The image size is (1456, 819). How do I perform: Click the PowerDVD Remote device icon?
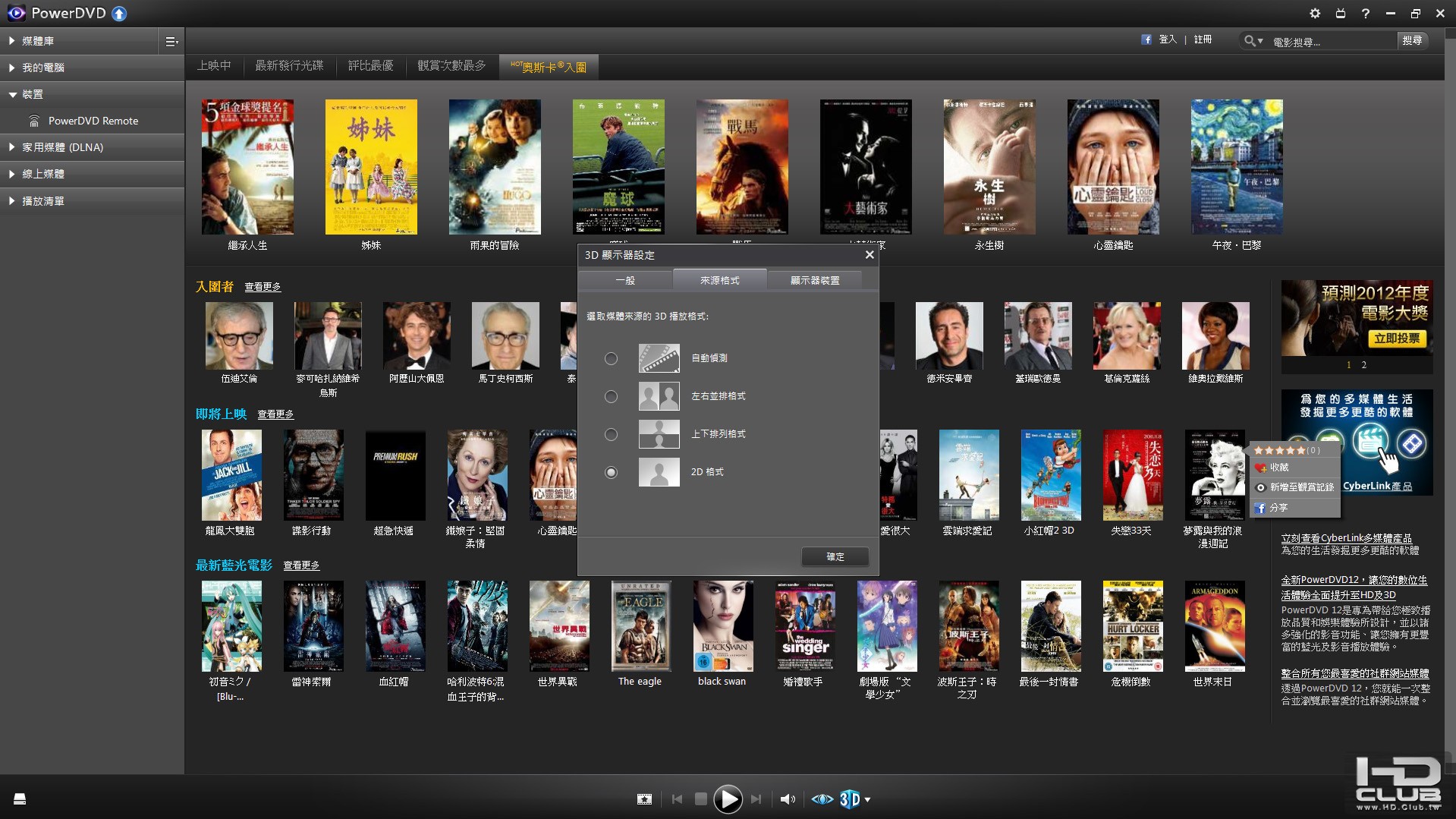(34, 121)
